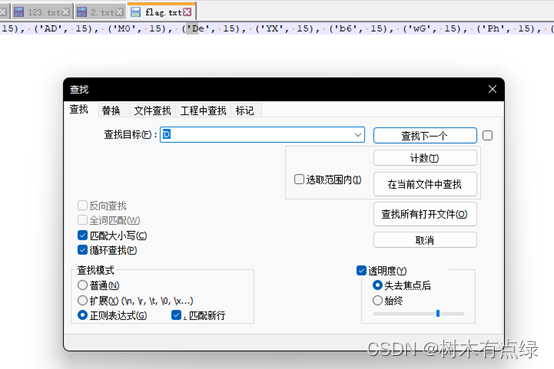The width and height of the screenshot is (554, 369).
Task: Click 在当前文件中查找 button
Action: (425, 184)
